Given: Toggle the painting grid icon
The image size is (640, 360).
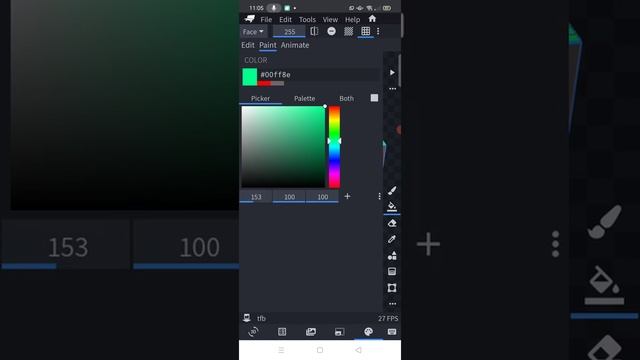Looking at the screenshot, I should point(366,31).
